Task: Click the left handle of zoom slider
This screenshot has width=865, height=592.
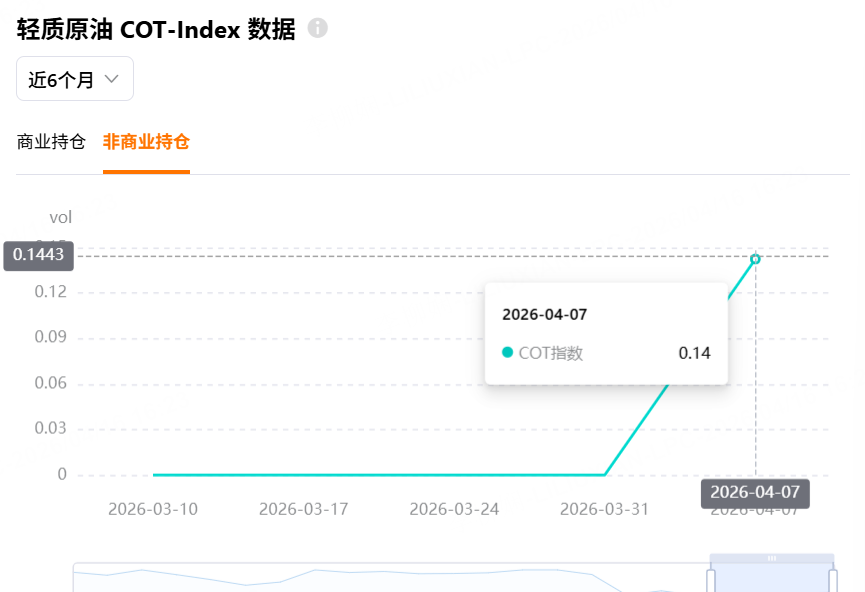Action: pyautogui.click(x=711, y=580)
